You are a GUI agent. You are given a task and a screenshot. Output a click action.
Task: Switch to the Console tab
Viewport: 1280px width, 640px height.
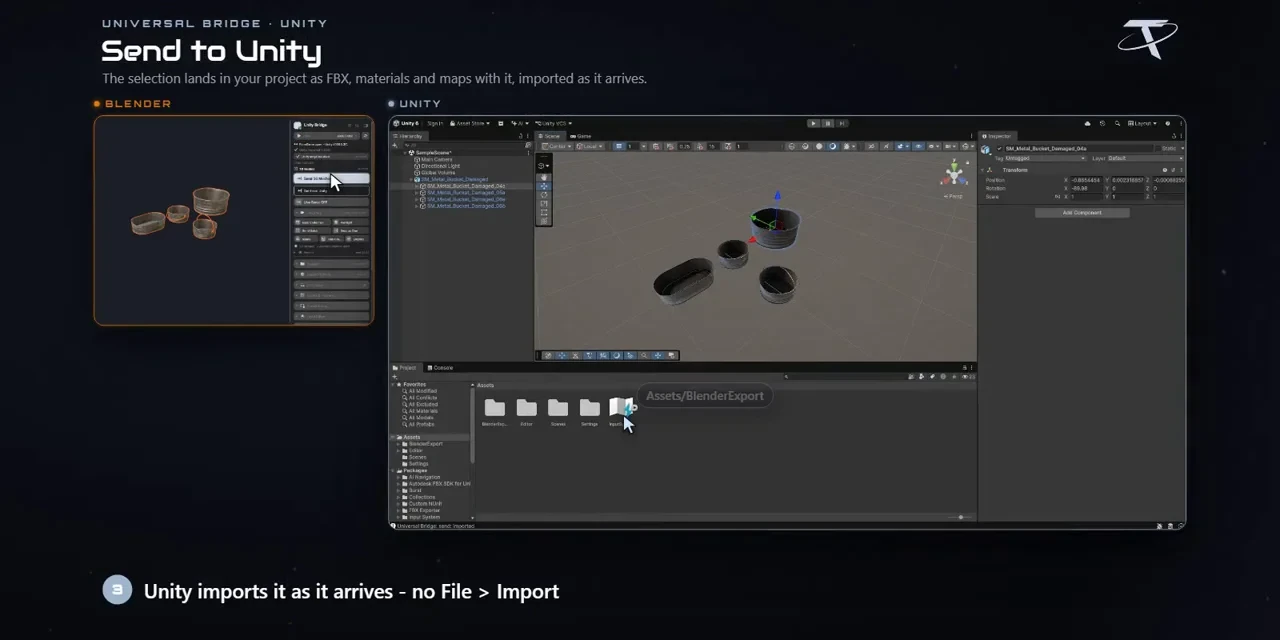[x=440, y=368]
